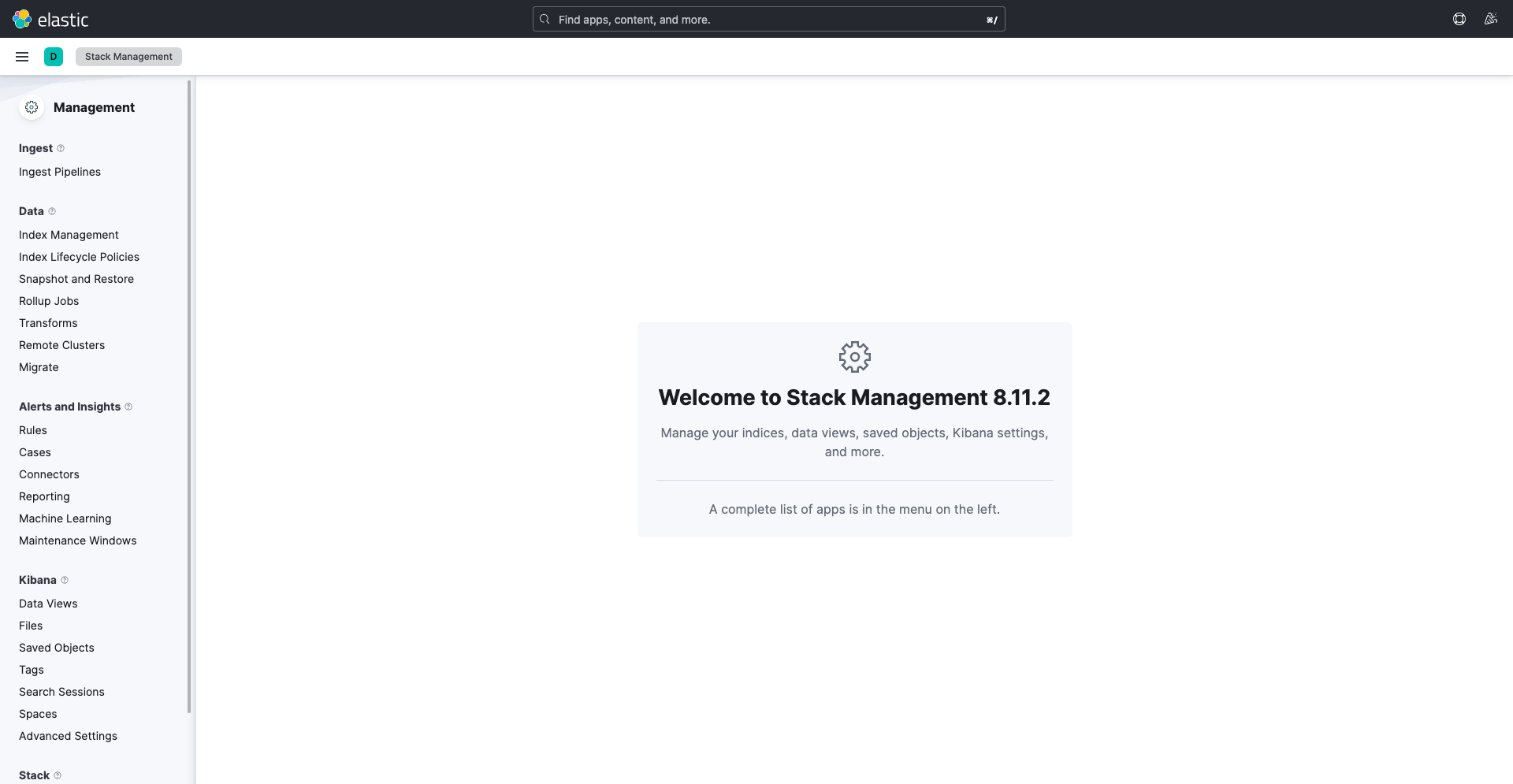This screenshot has height=784, width=1513.
Task: Open Data Views
Action: (48, 604)
